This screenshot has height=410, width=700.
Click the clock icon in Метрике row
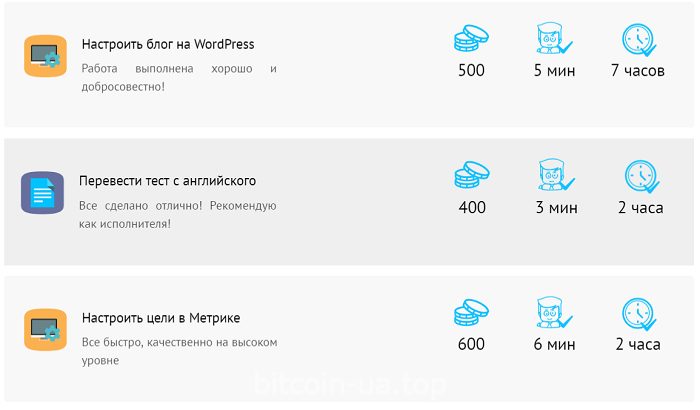point(639,314)
